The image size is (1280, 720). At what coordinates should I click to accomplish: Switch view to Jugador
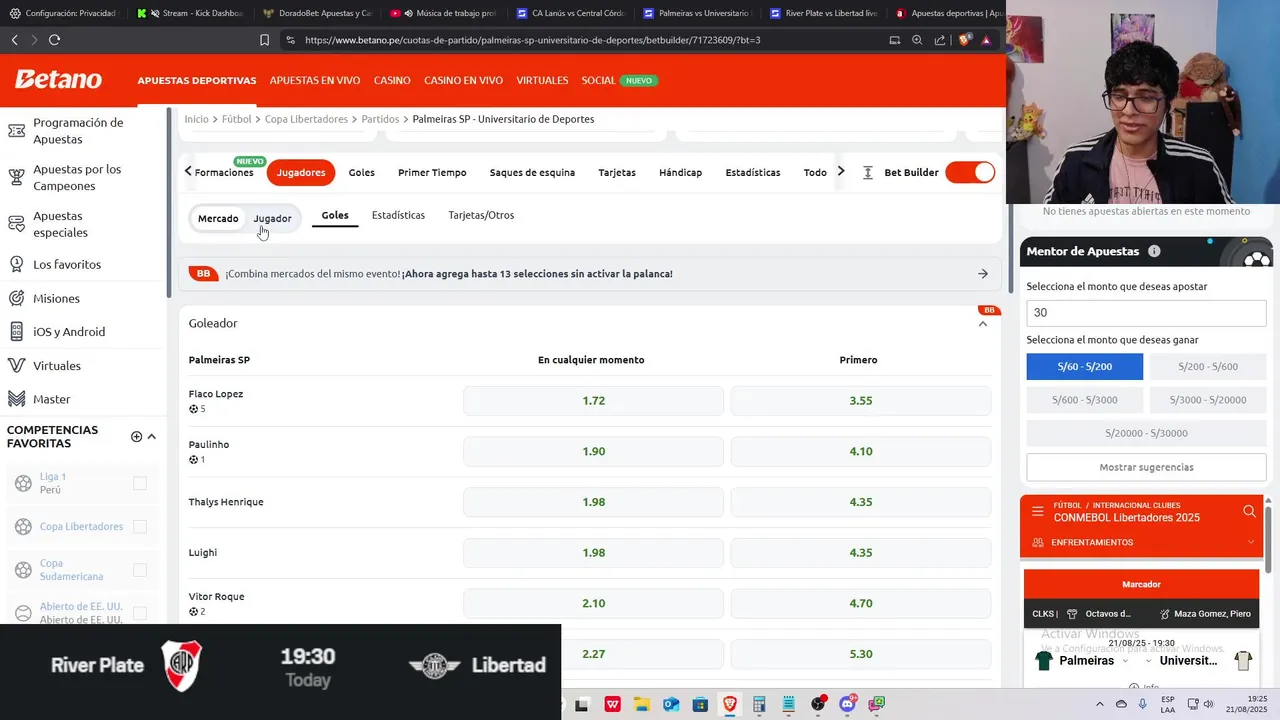272,218
